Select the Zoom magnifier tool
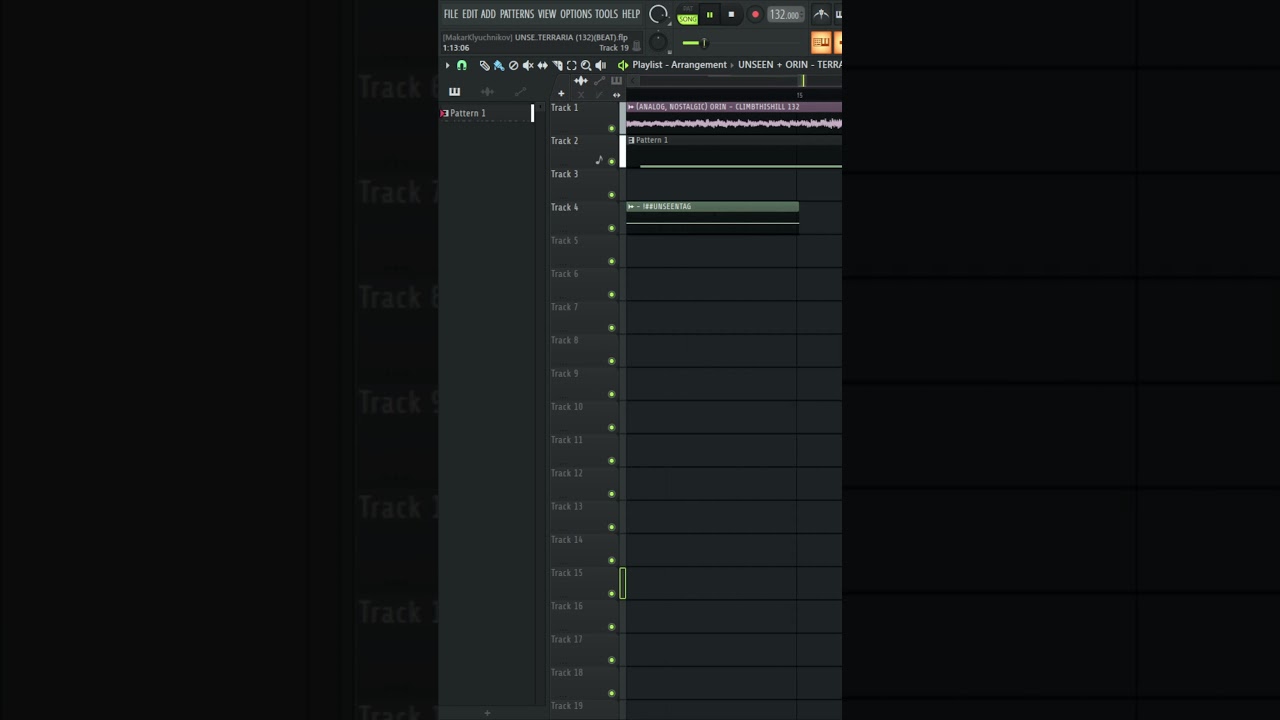The width and height of the screenshot is (1280, 720). tap(586, 65)
